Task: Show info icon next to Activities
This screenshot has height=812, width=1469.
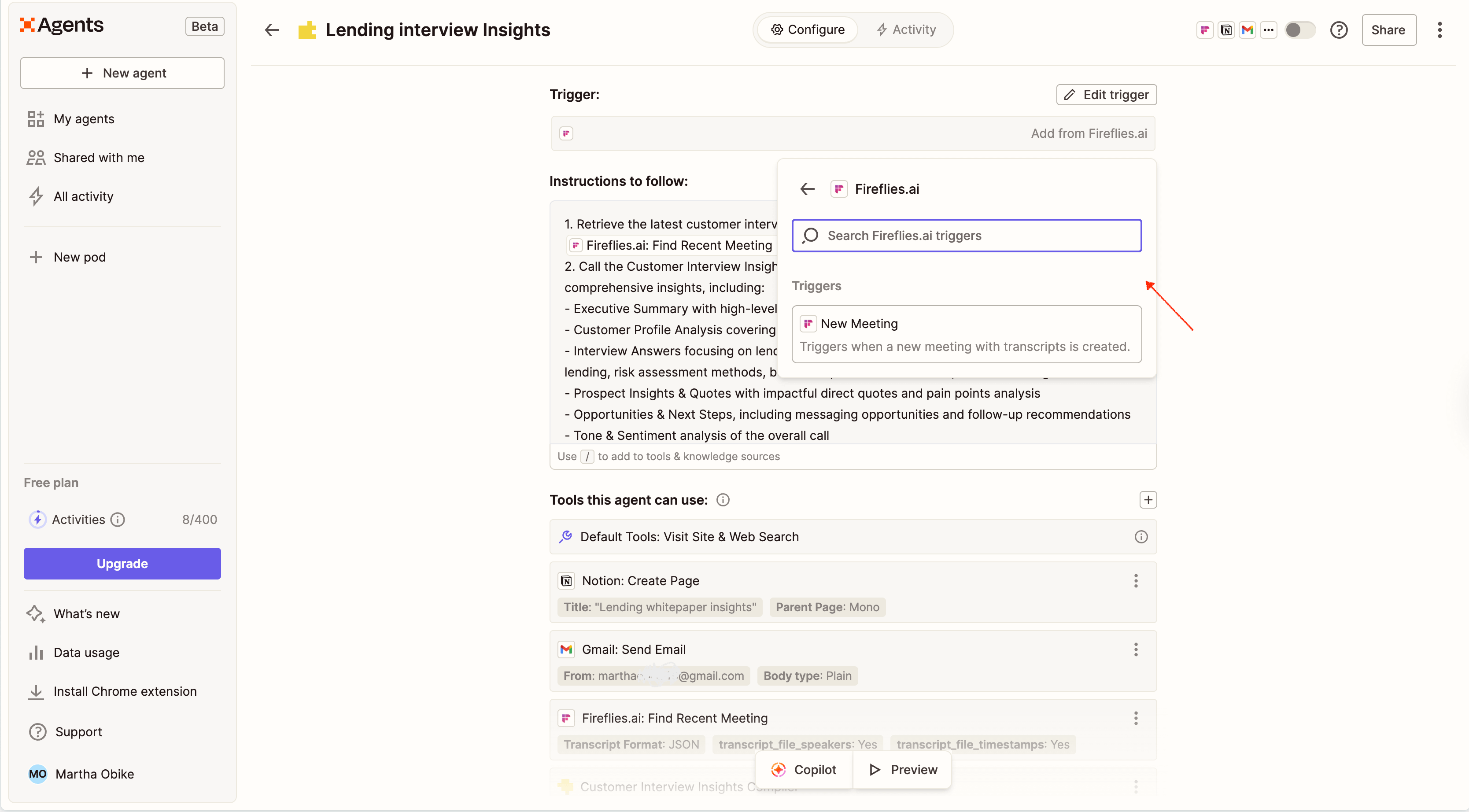Action: click(118, 520)
